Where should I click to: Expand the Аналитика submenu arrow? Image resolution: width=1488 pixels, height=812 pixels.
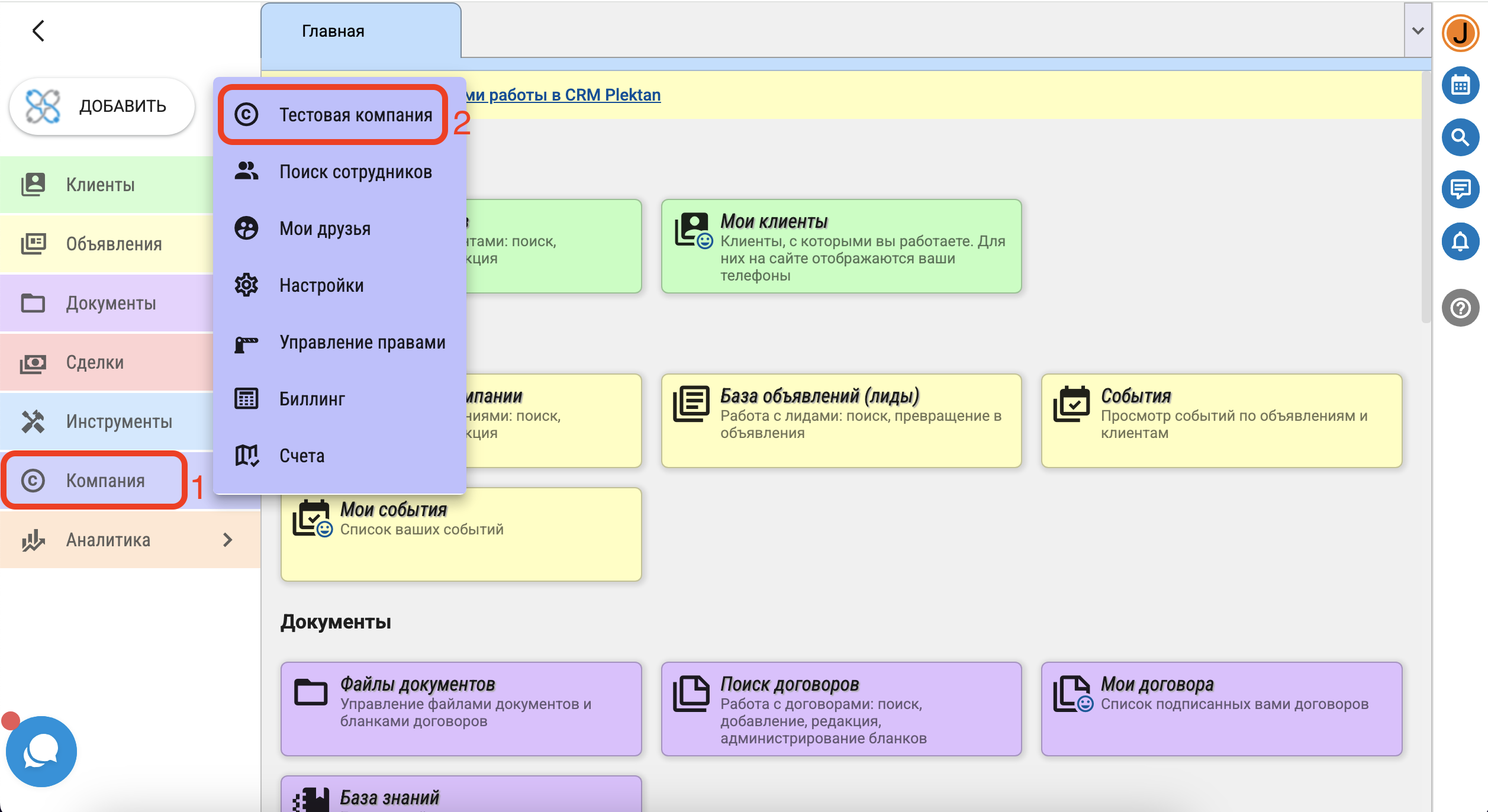click(x=227, y=540)
